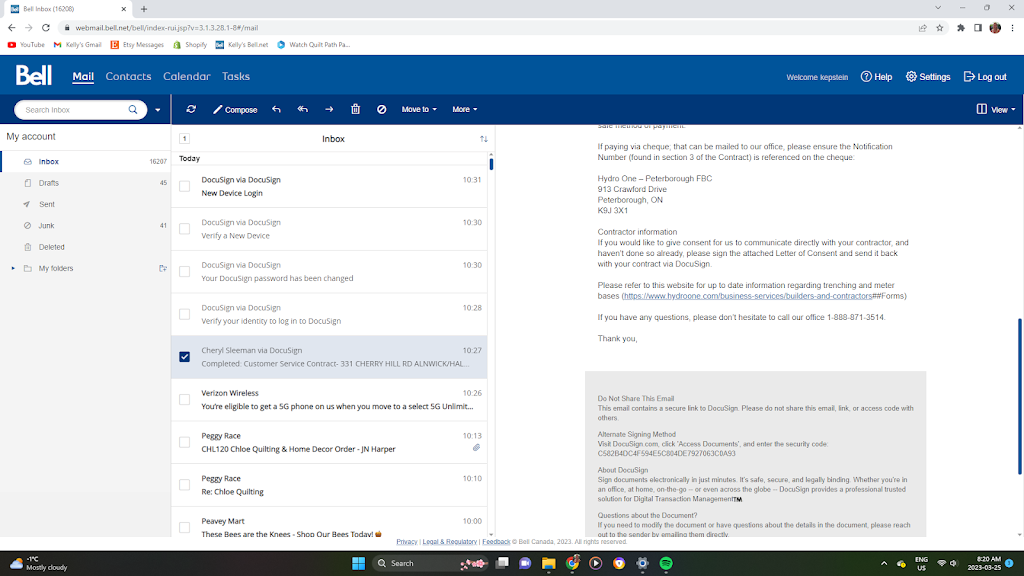Click the Reply All double-arrow icon
1024x576 pixels.
pos(302,109)
